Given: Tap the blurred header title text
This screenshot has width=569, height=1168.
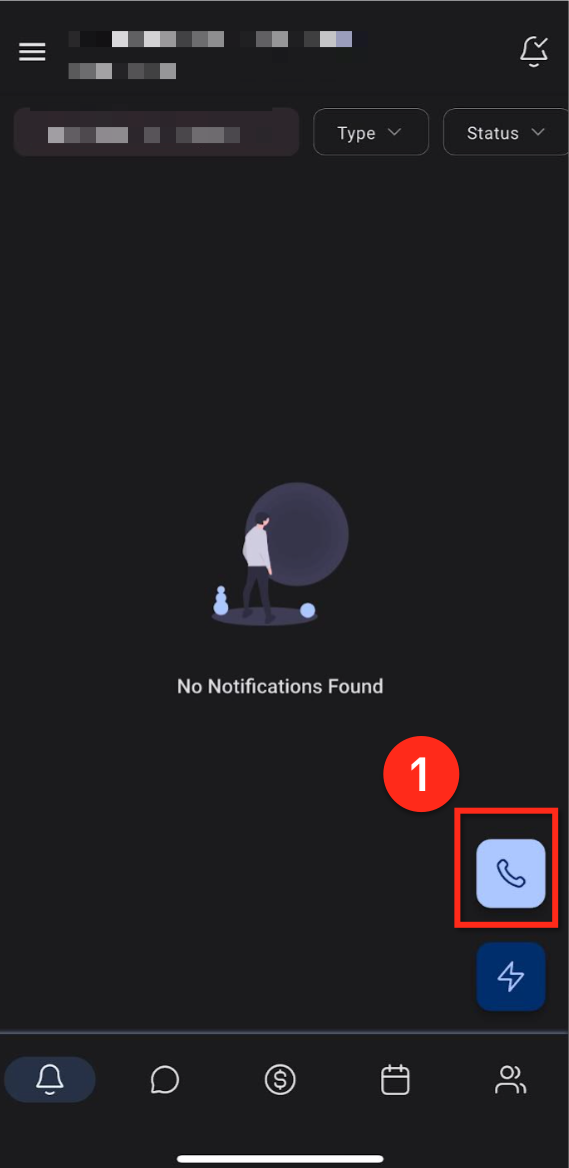Looking at the screenshot, I should point(209,39).
